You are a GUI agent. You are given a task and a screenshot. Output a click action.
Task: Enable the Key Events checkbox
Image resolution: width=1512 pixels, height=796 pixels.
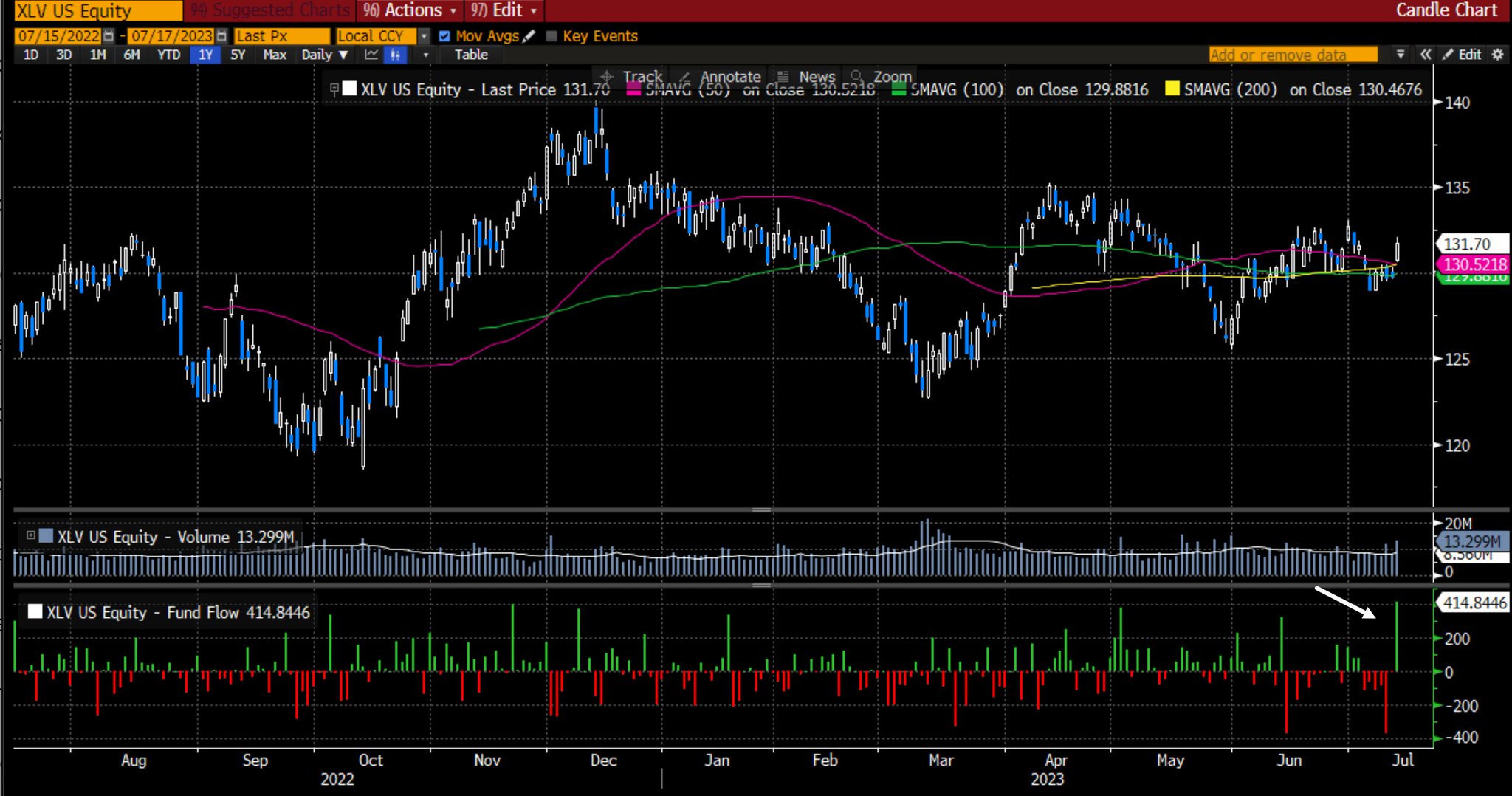(551, 36)
